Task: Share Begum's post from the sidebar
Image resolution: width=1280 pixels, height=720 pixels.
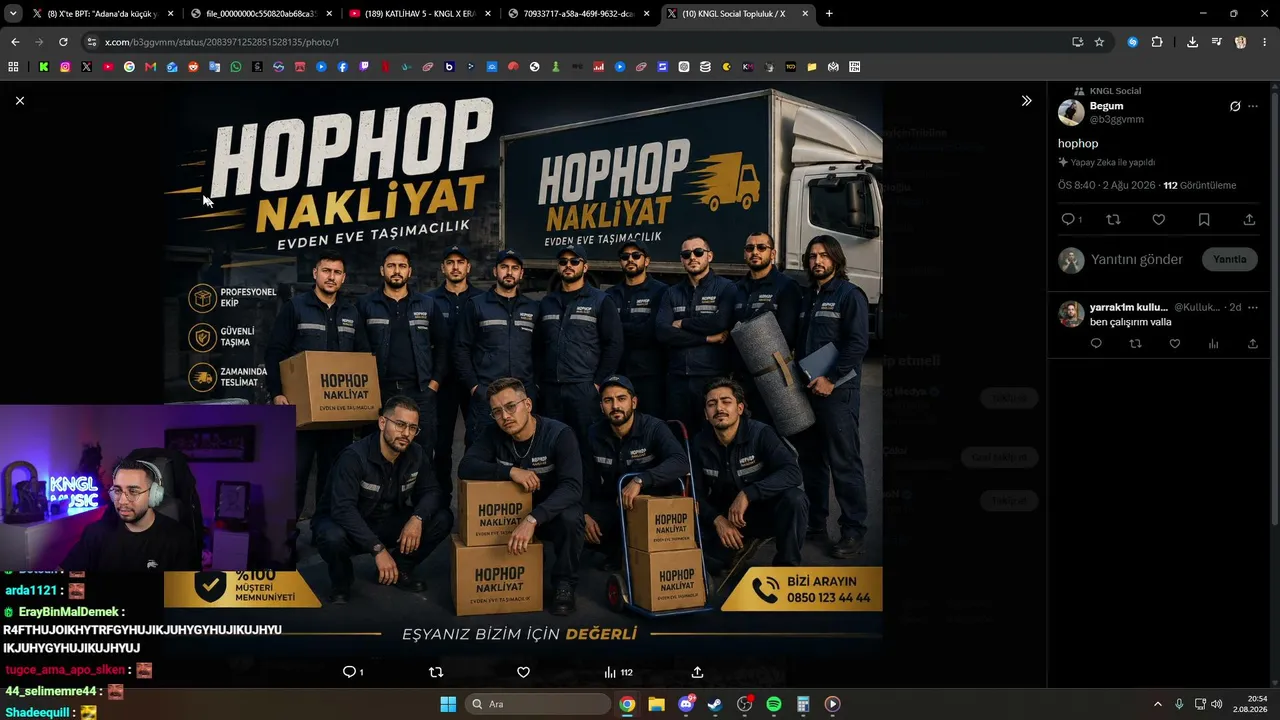Action: click(1249, 220)
